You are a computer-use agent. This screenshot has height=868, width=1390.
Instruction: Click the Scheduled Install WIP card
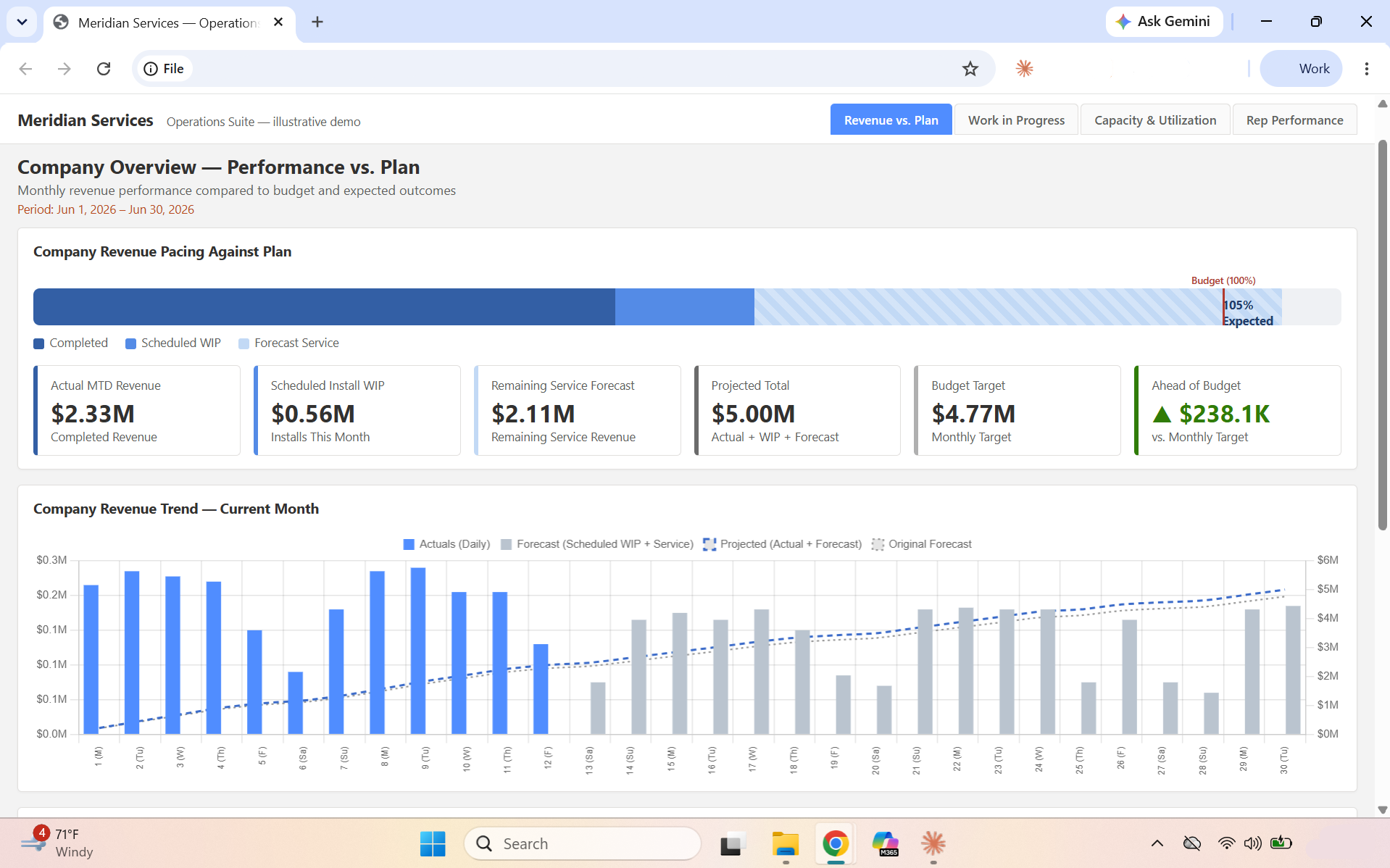[x=357, y=410]
